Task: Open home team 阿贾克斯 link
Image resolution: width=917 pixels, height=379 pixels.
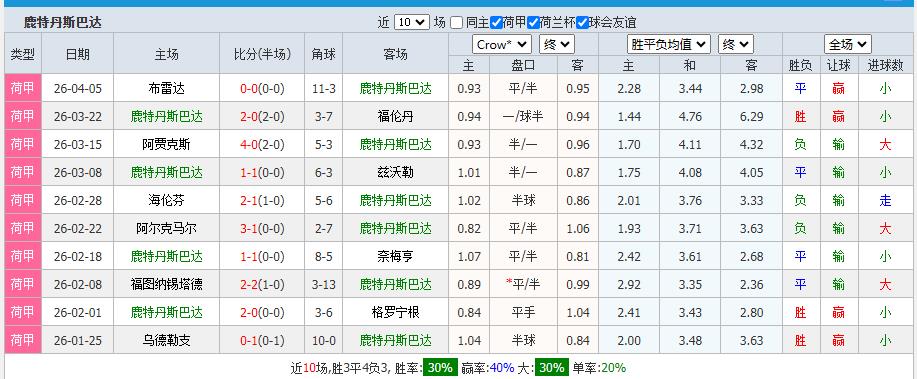Action: point(167,144)
